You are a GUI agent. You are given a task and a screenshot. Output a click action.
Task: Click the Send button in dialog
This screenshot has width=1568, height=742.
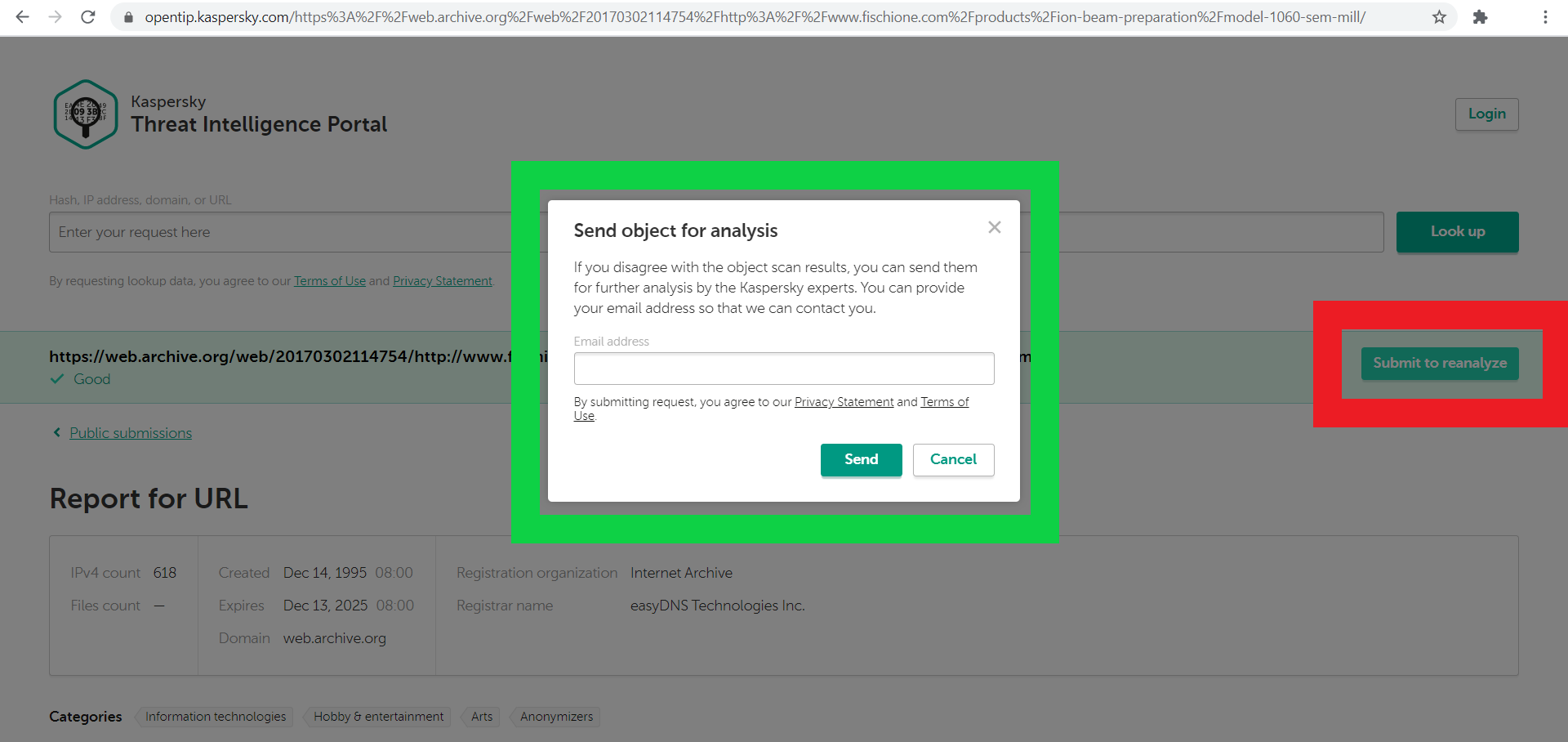861,459
